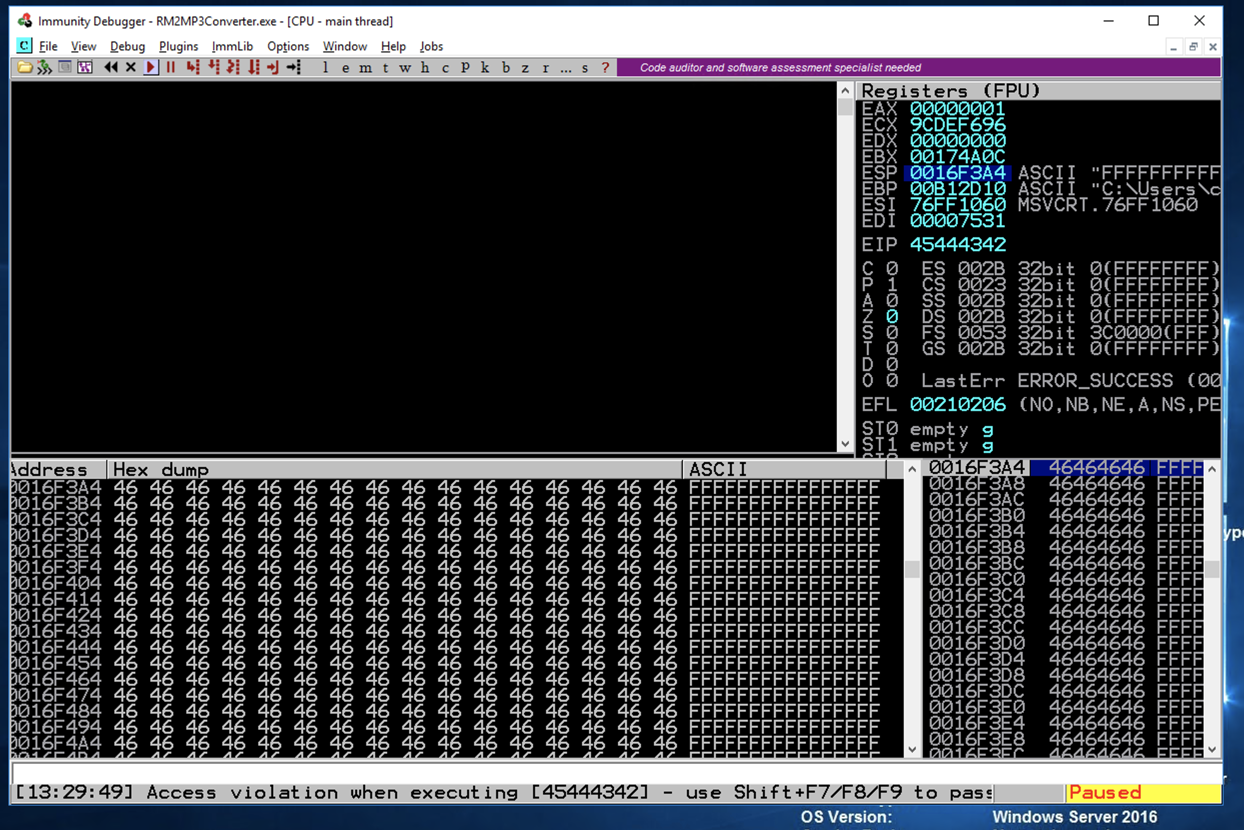Open help with the red question mark icon
The height and width of the screenshot is (830, 1244).
[x=605, y=68]
